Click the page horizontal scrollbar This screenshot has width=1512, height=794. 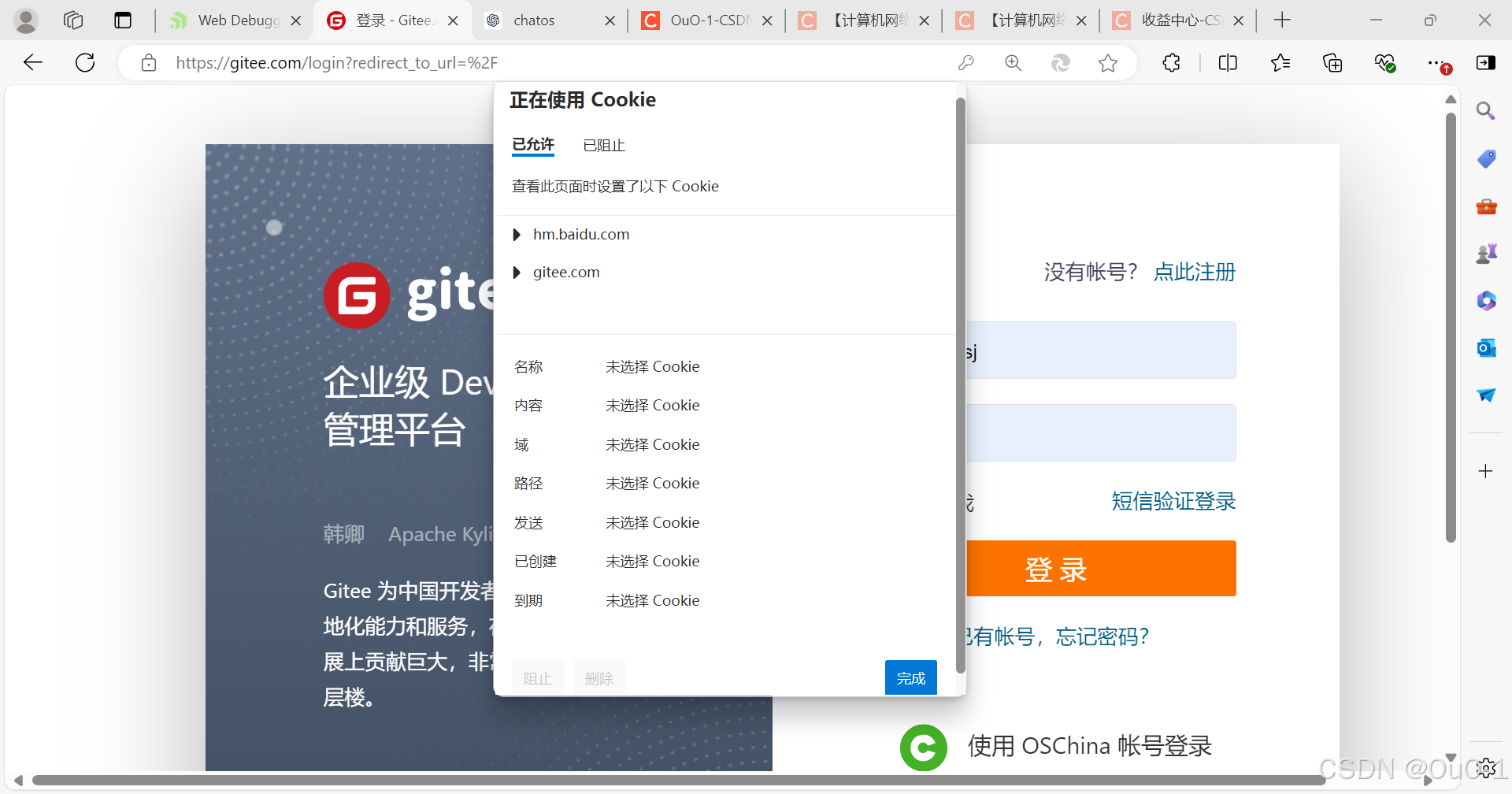click(x=679, y=781)
